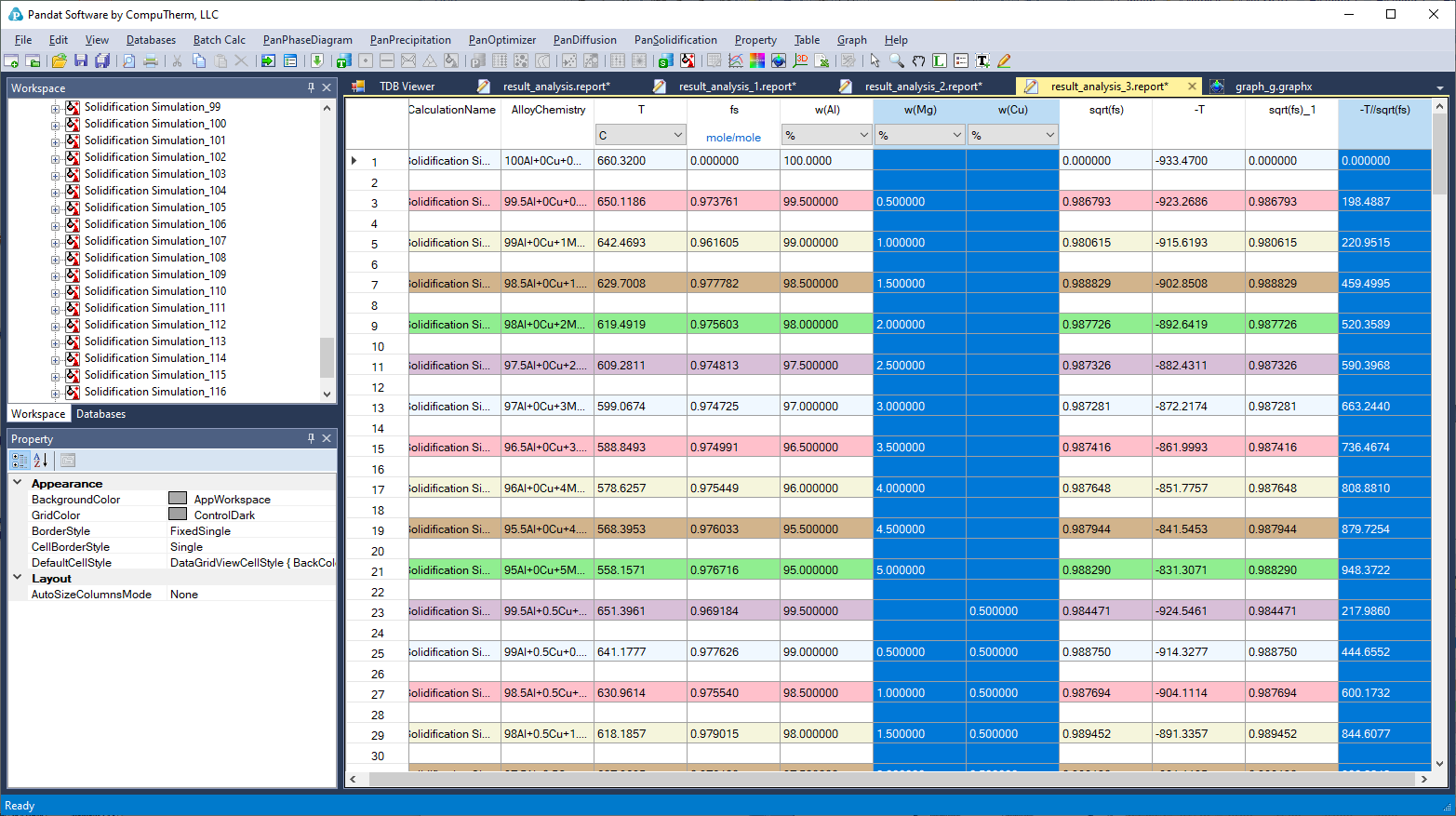The width and height of the screenshot is (1456, 816).
Task: Toggle categorized view in Property panel
Action: pos(20,460)
